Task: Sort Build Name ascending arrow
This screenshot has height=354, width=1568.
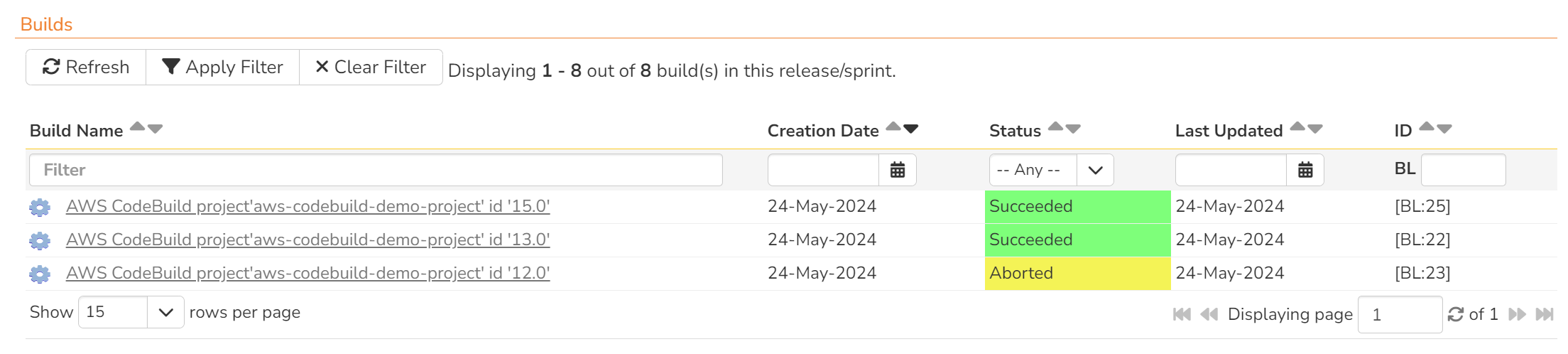Action: [x=138, y=127]
